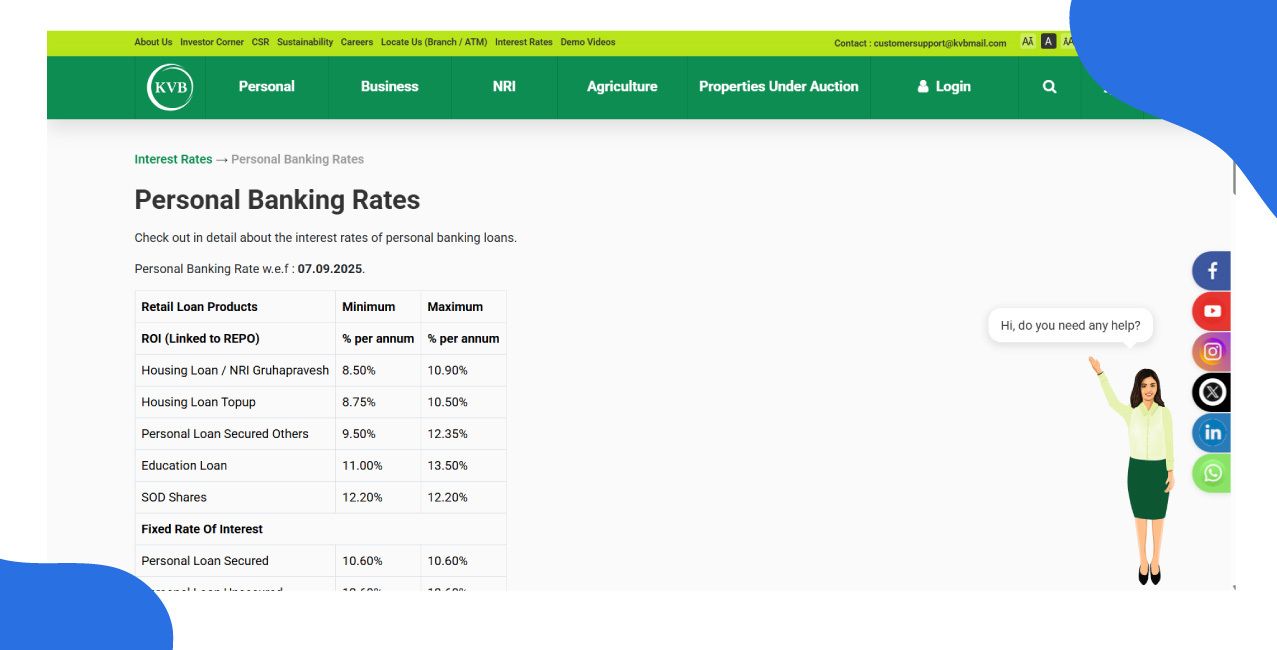The height and width of the screenshot is (650, 1277).
Task: Click the Login button
Action: tap(944, 87)
